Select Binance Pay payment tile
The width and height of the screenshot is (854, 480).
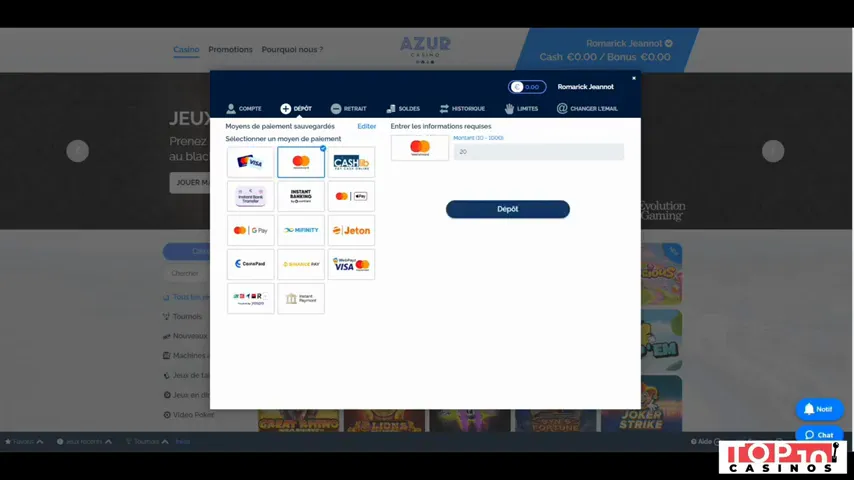tap(301, 264)
